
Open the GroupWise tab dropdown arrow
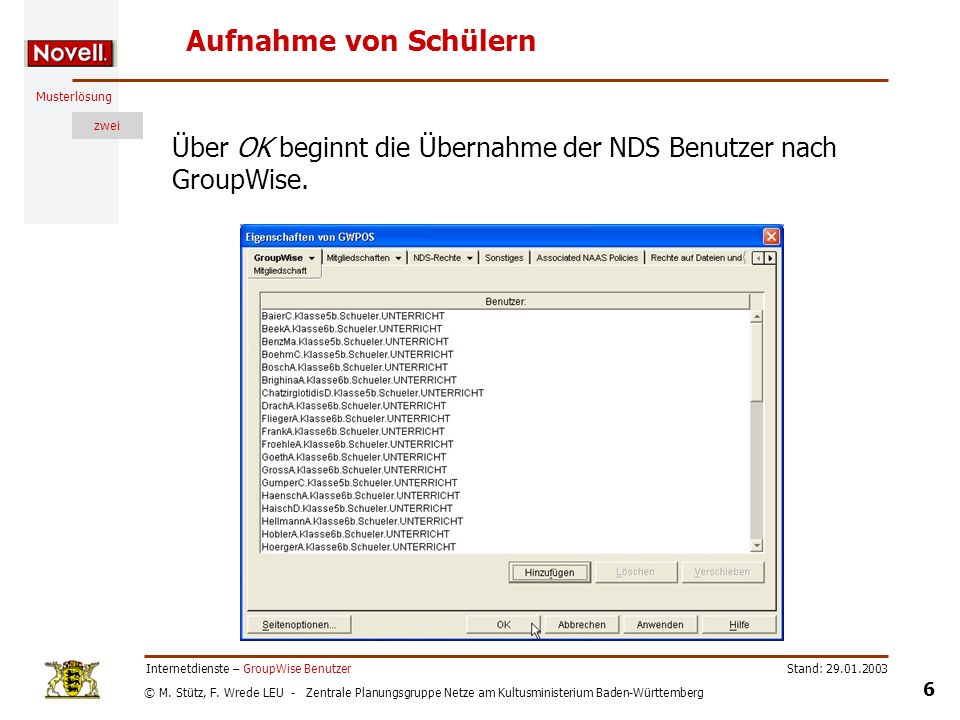click(x=312, y=258)
